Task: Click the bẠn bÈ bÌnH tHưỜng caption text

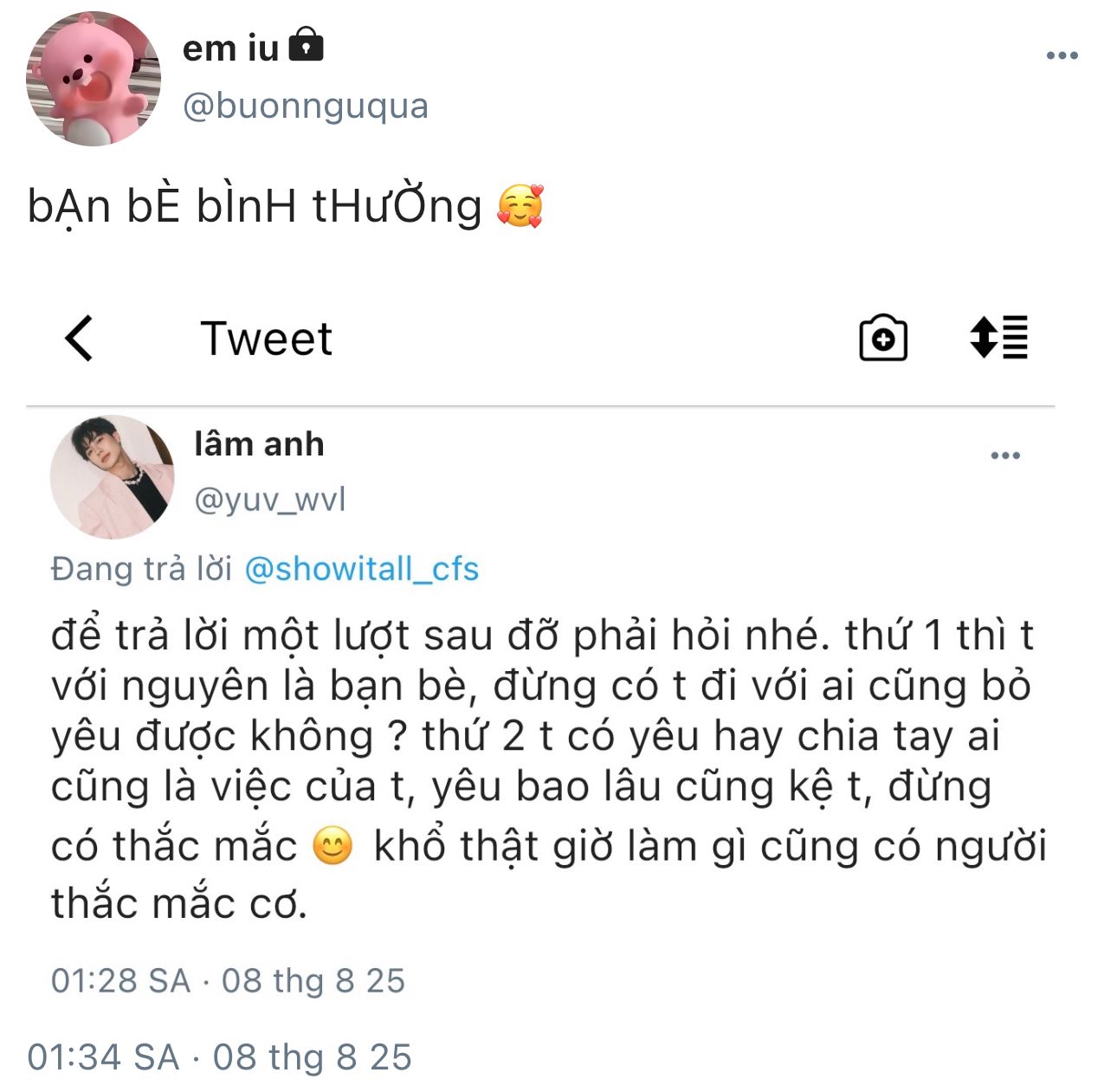Action: click(x=255, y=206)
